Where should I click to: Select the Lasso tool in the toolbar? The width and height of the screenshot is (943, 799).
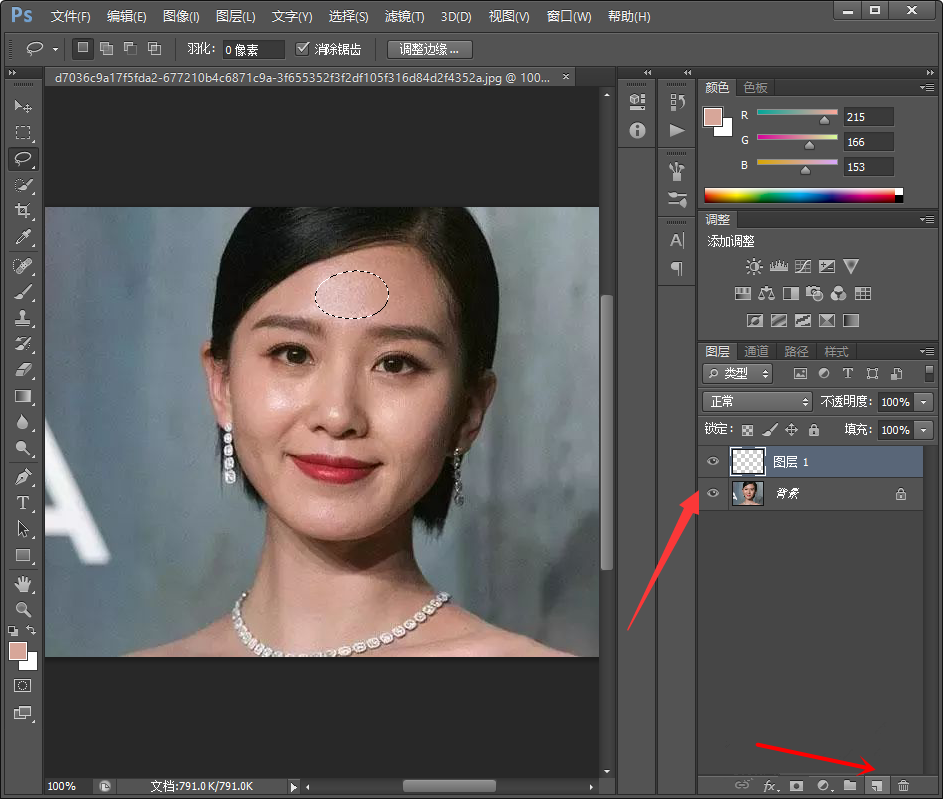[23, 158]
